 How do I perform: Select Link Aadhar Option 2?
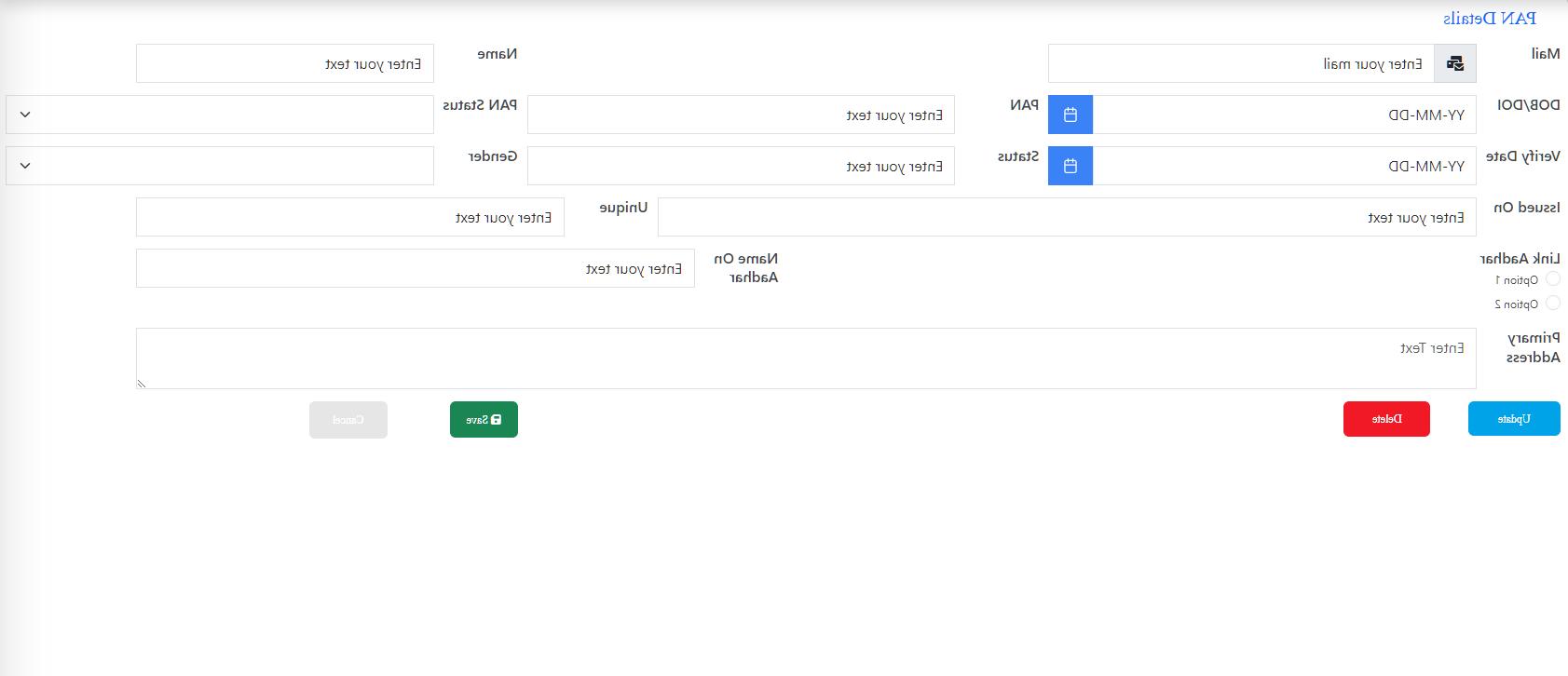[1552, 303]
